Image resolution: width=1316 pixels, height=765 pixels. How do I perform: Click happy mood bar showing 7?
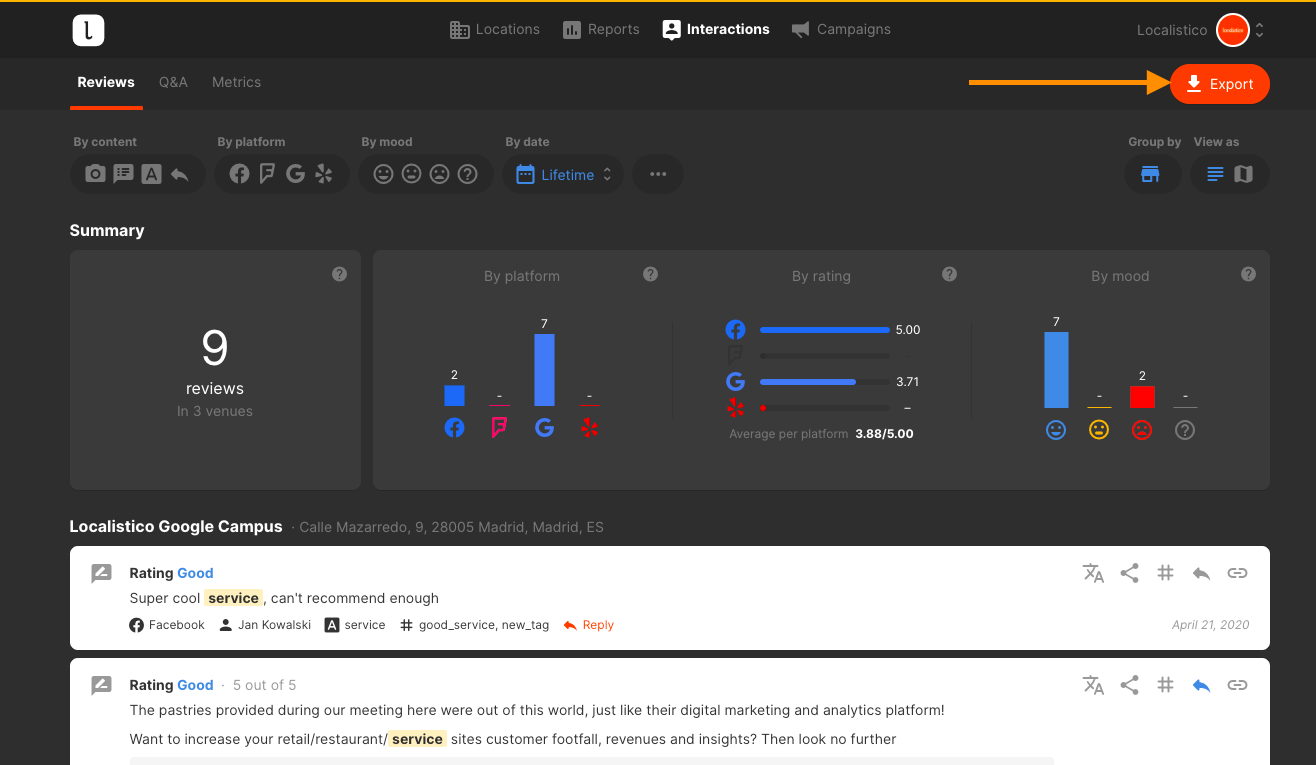pyautogui.click(x=1056, y=370)
